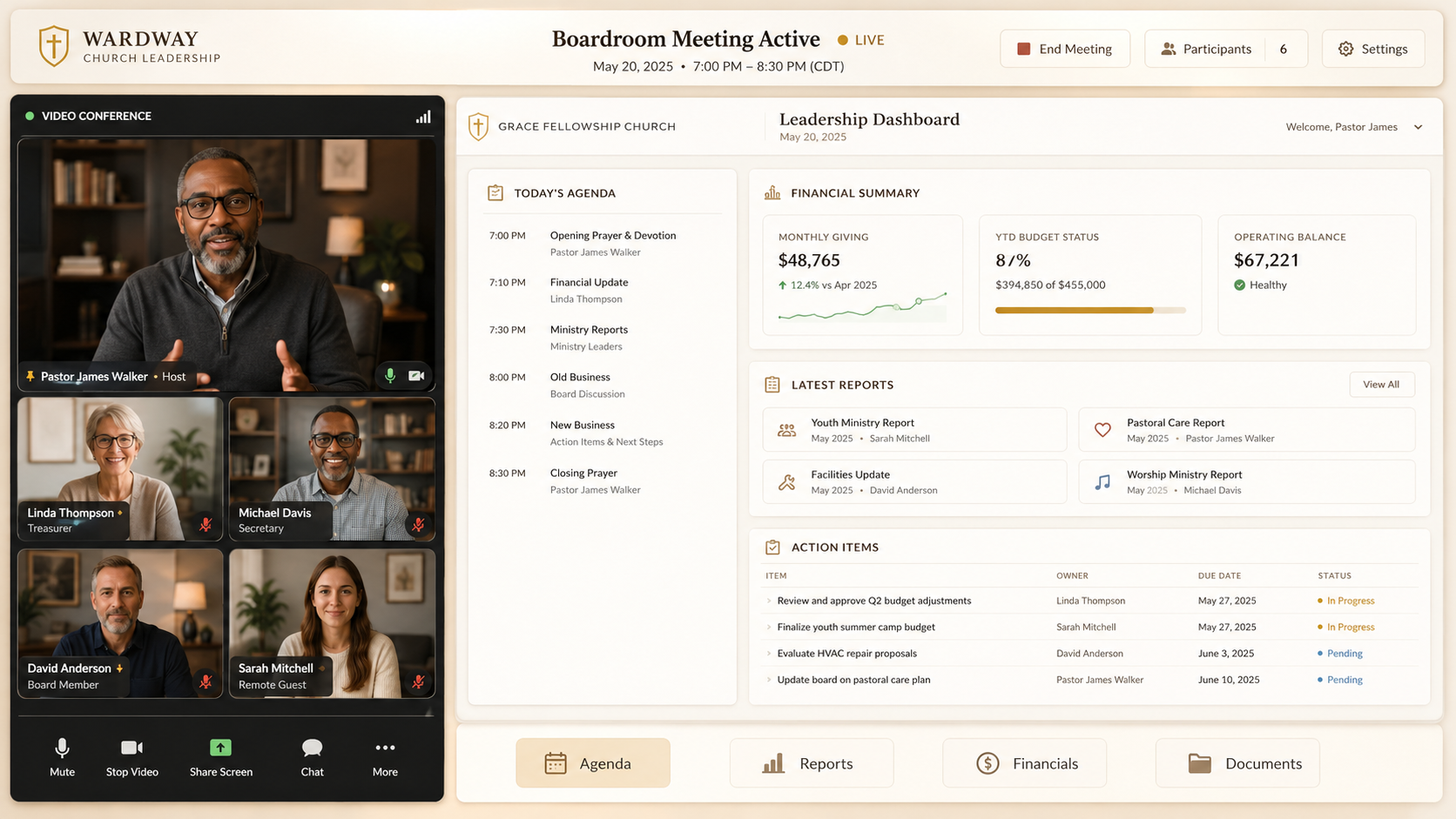Click the dollar icon on Financials tab
The height and width of the screenshot is (819, 1456).
988,763
